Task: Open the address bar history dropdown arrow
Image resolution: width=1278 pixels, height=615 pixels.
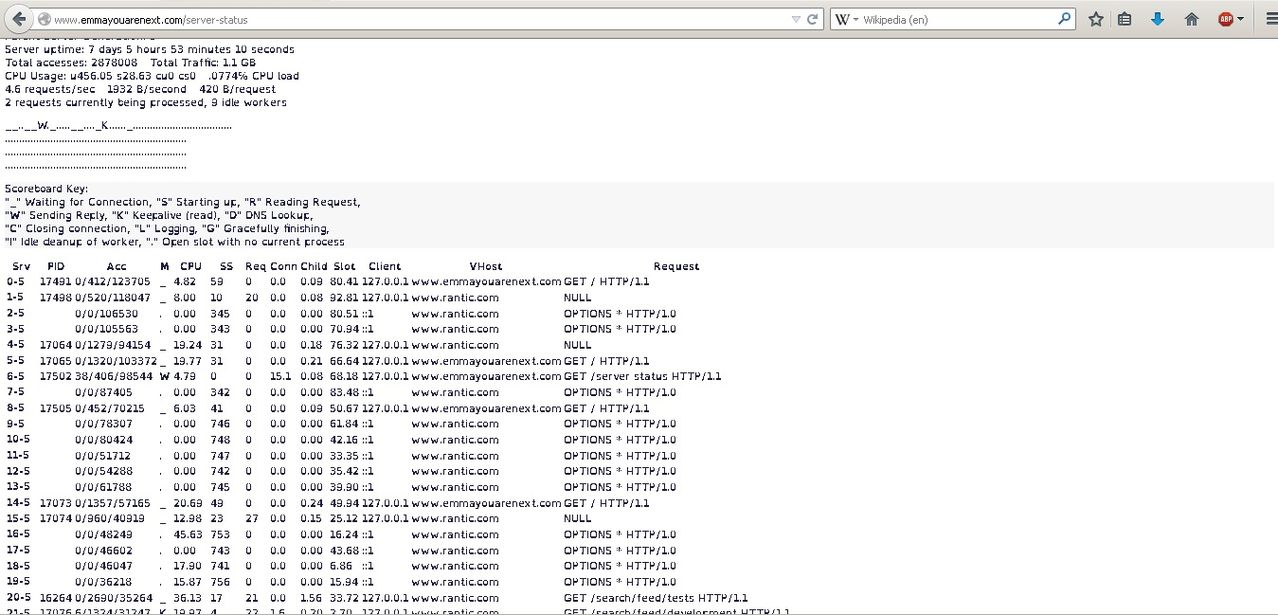Action: tap(796, 19)
